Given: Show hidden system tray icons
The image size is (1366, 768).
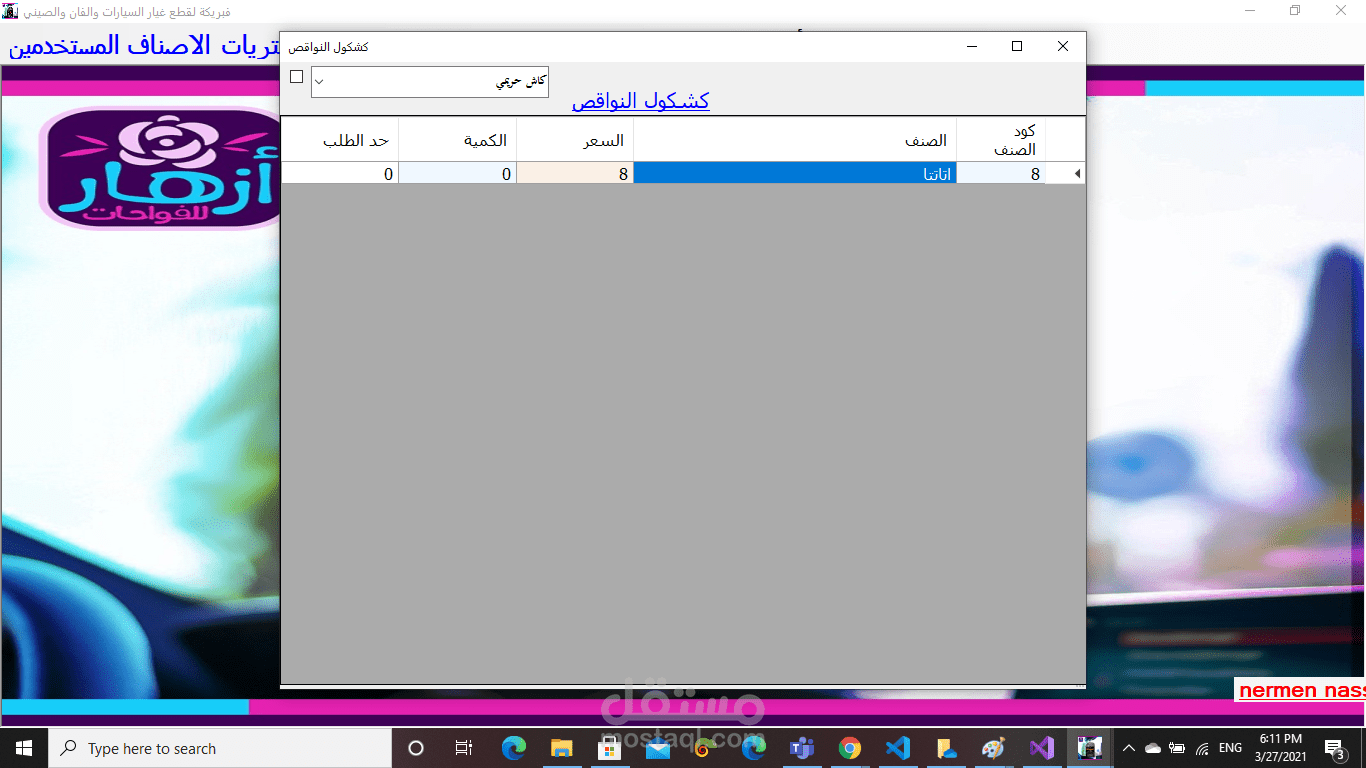Looking at the screenshot, I should [1129, 748].
